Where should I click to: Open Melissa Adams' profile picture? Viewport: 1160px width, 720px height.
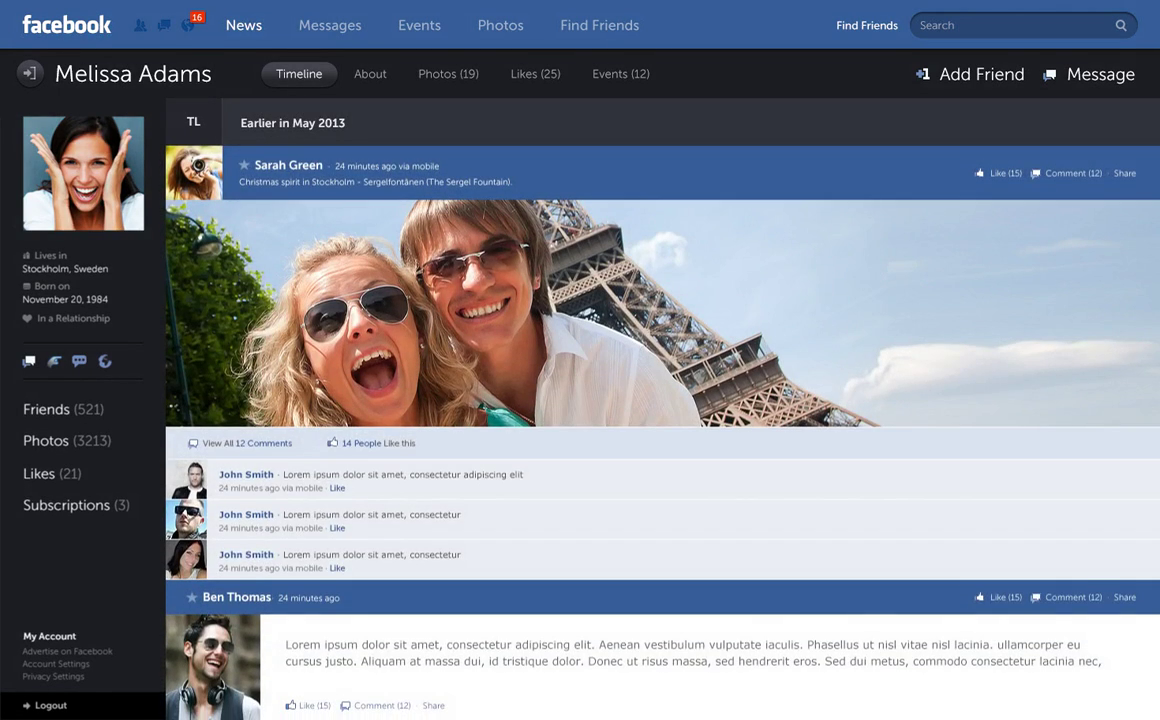(x=84, y=173)
